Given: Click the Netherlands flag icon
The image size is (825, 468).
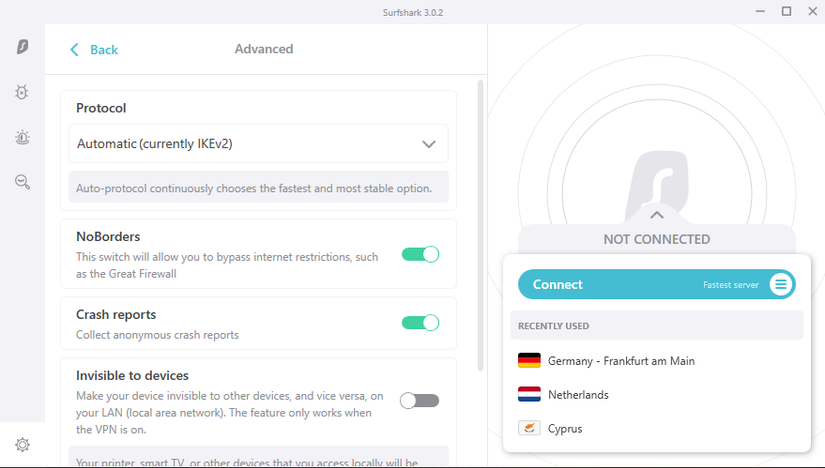Looking at the screenshot, I should click(529, 394).
